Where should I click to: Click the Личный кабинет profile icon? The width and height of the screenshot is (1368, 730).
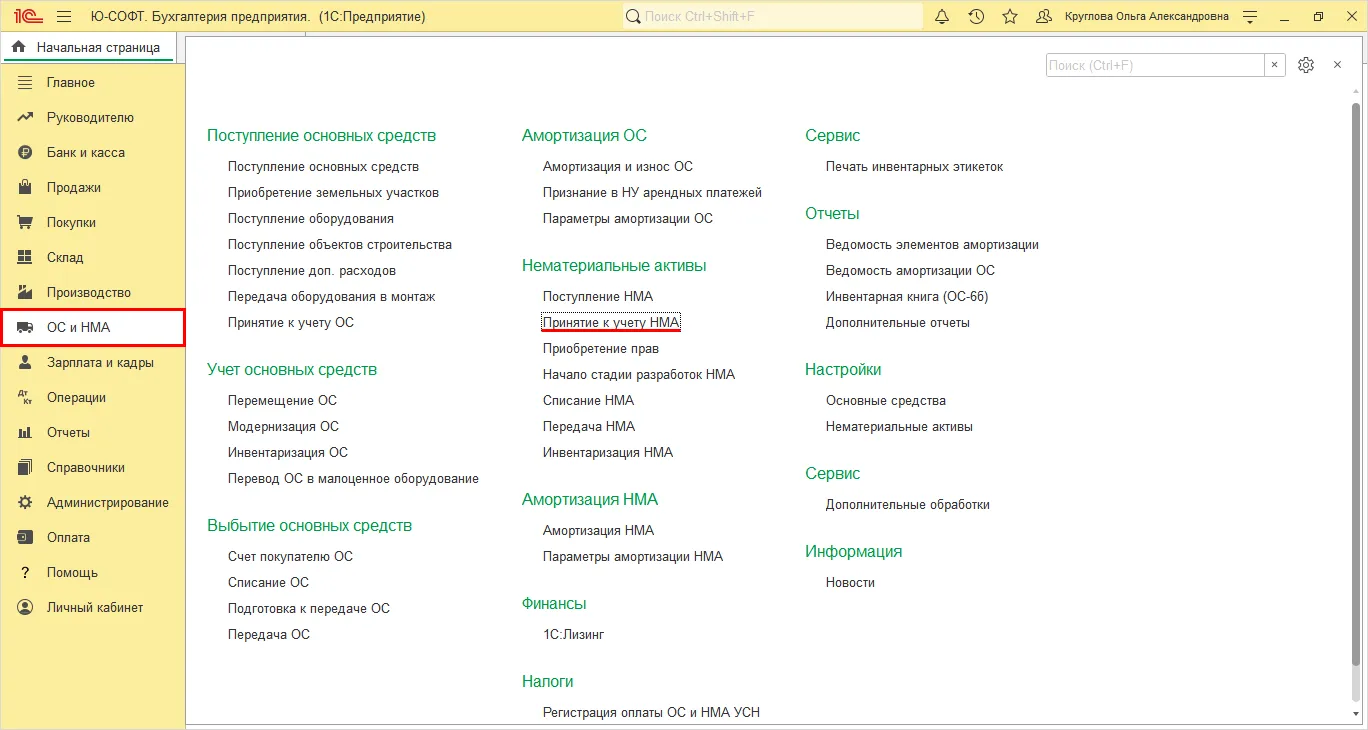click(x=26, y=608)
